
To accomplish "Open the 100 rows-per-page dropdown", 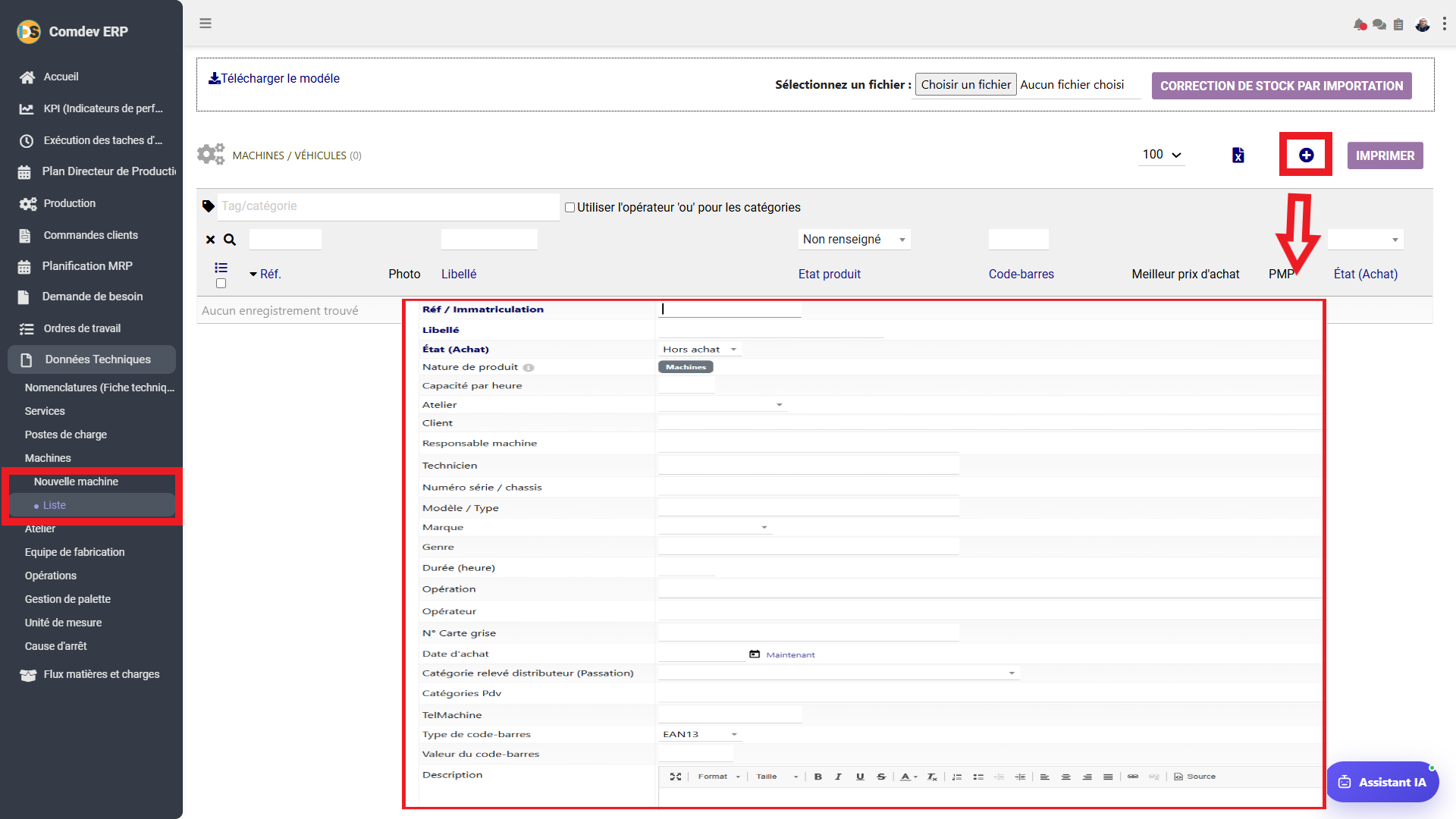I will pyautogui.click(x=1162, y=155).
